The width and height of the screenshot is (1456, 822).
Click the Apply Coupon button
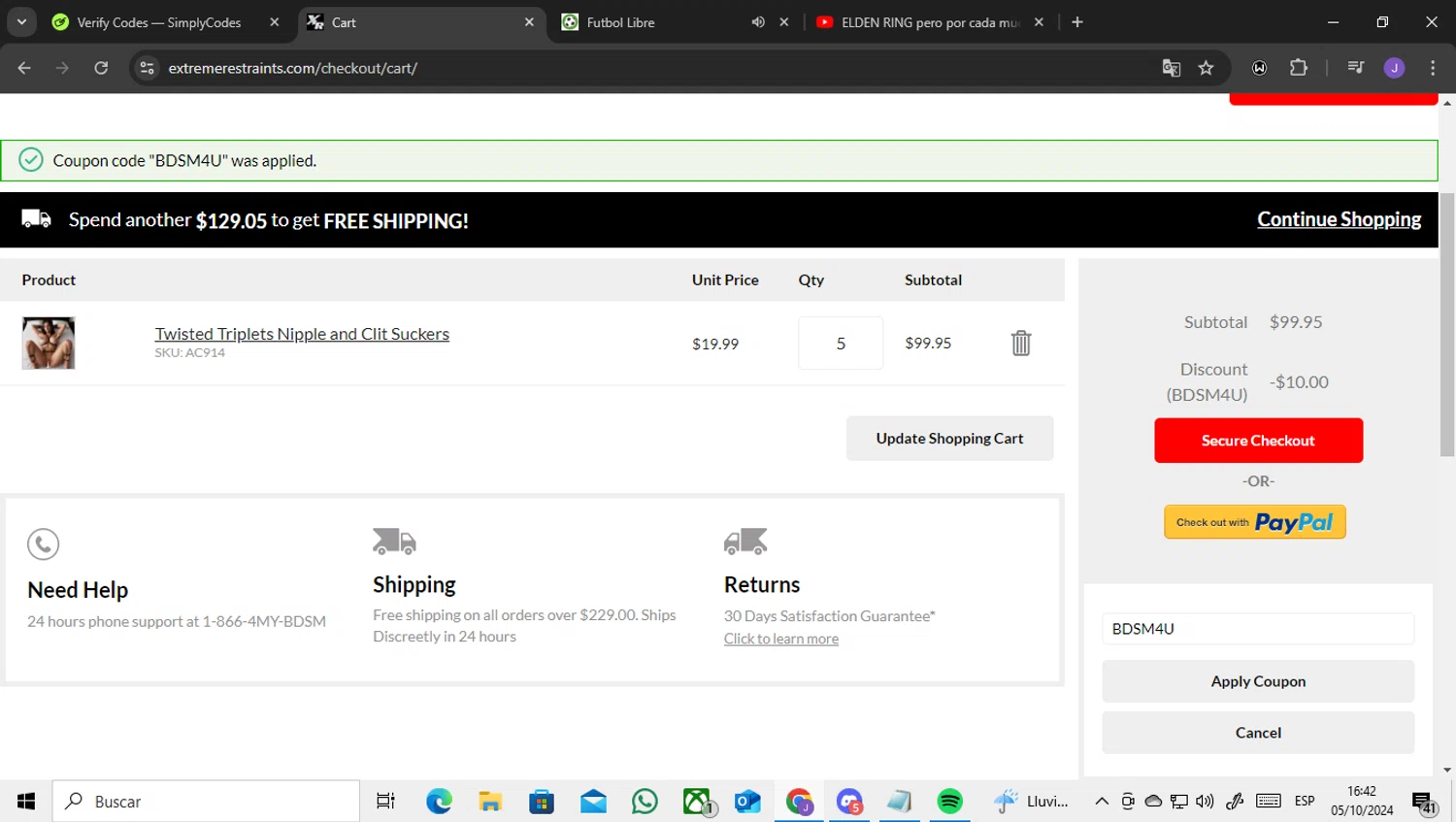click(x=1258, y=681)
